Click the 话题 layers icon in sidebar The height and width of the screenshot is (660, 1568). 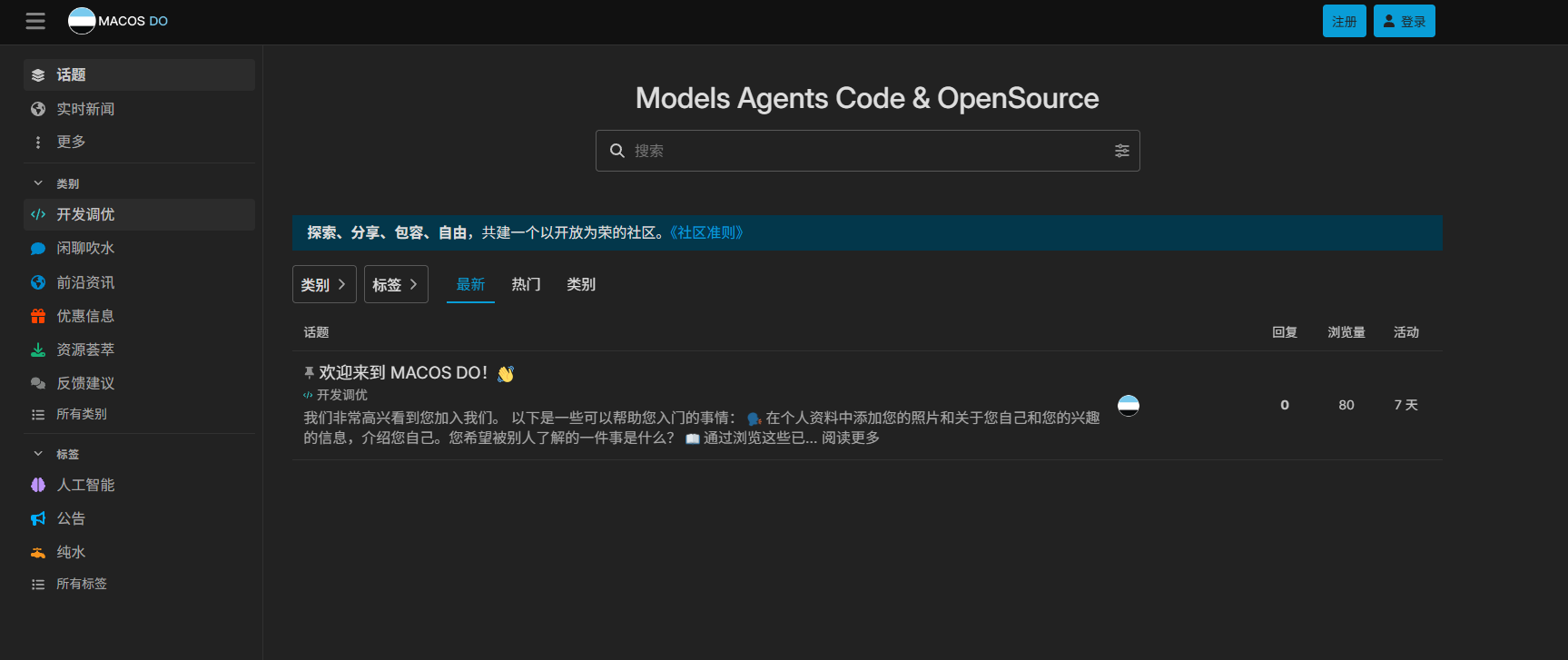pyautogui.click(x=38, y=75)
